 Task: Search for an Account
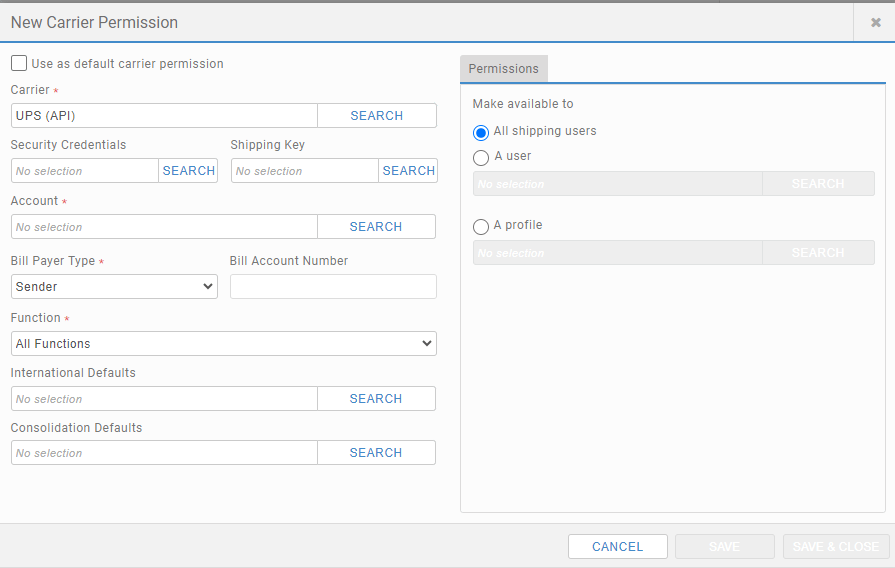click(x=376, y=227)
